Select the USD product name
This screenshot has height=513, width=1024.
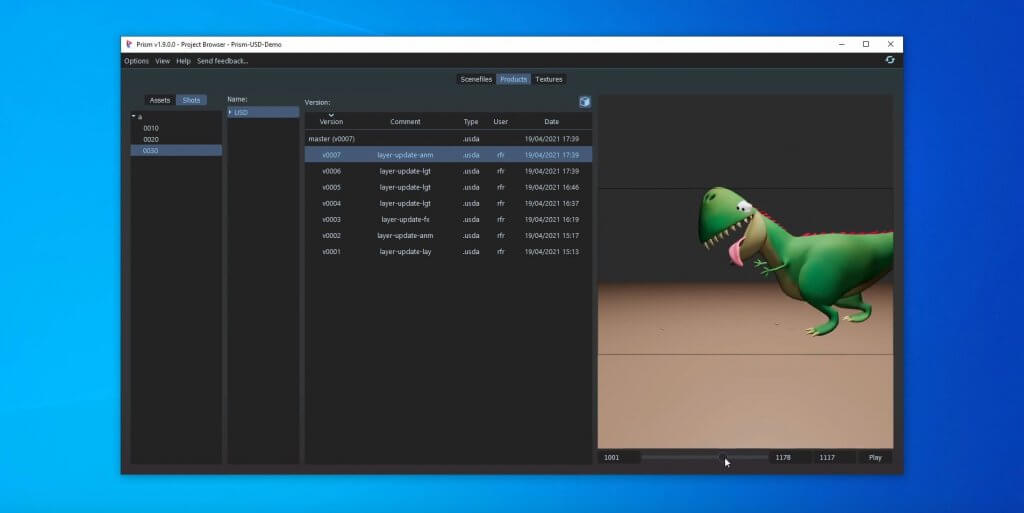[x=241, y=112]
